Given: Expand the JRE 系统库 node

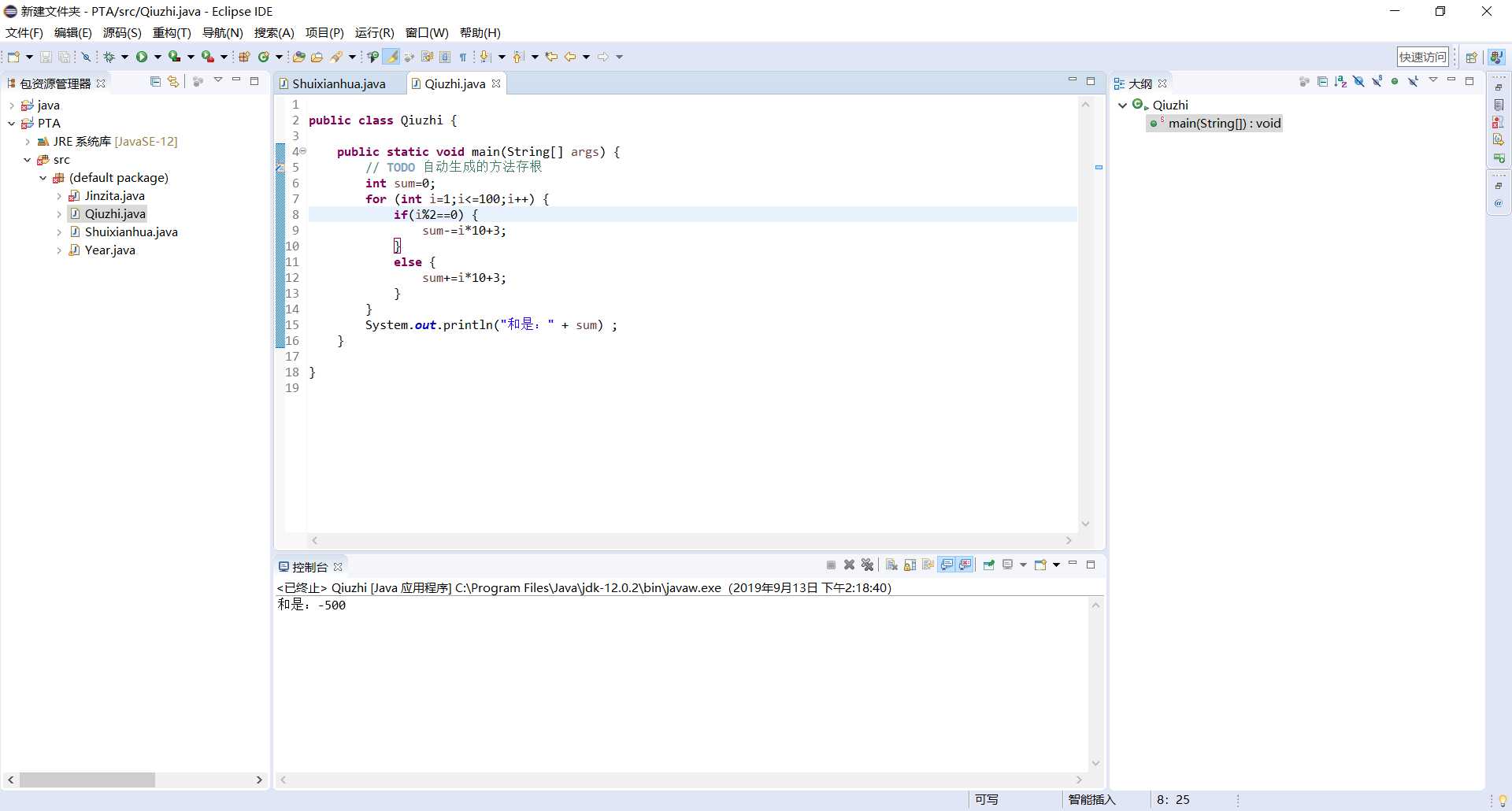Looking at the screenshot, I should pyautogui.click(x=28, y=142).
